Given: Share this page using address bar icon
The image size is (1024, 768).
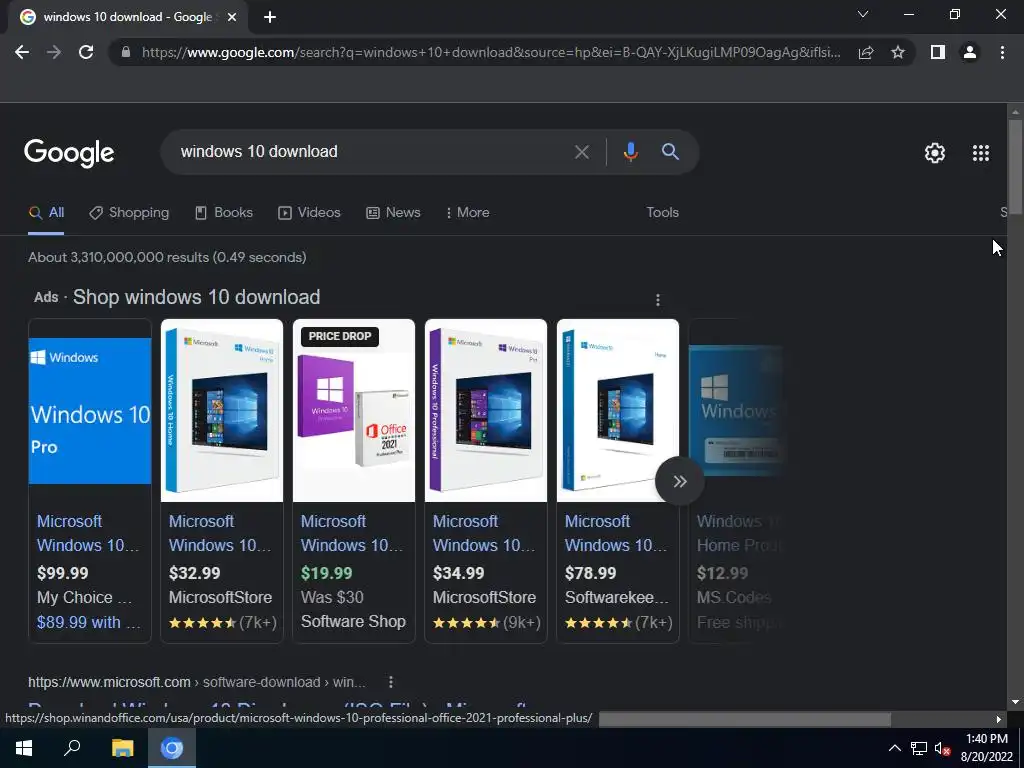Looking at the screenshot, I should (866, 52).
